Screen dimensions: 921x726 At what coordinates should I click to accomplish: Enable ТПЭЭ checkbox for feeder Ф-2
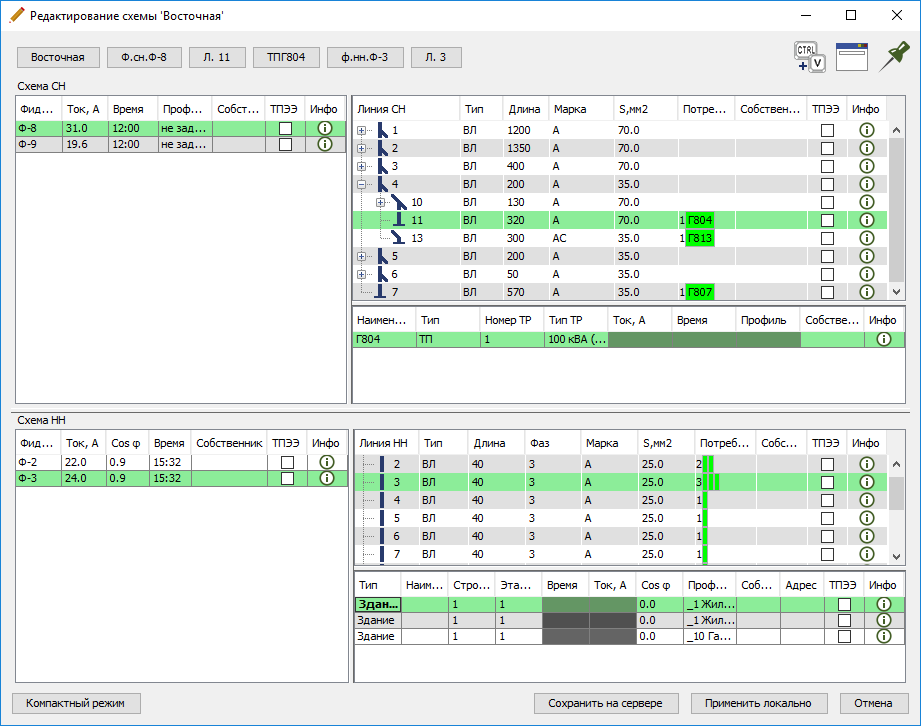point(287,462)
